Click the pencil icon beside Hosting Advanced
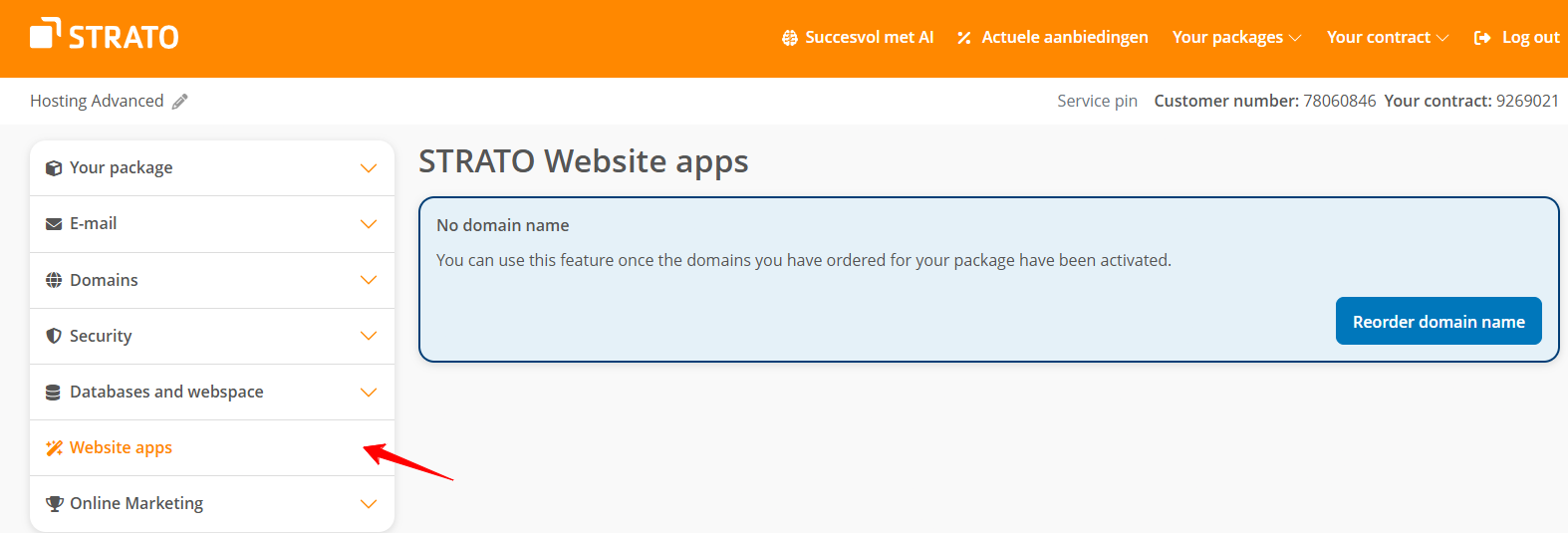Viewport: 1568px width, 533px height. coord(180,102)
